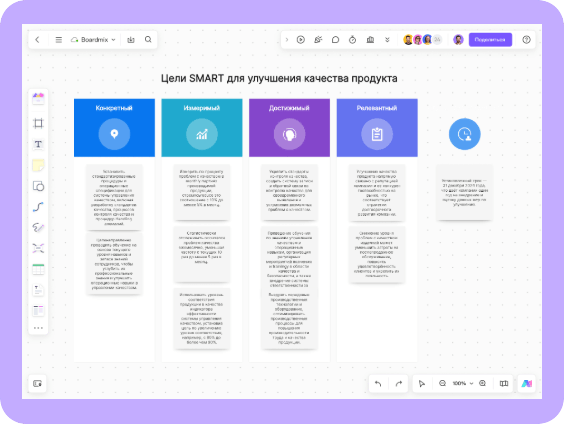
Task: Zoom out with the minus magnifier
Action: (x=442, y=383)
